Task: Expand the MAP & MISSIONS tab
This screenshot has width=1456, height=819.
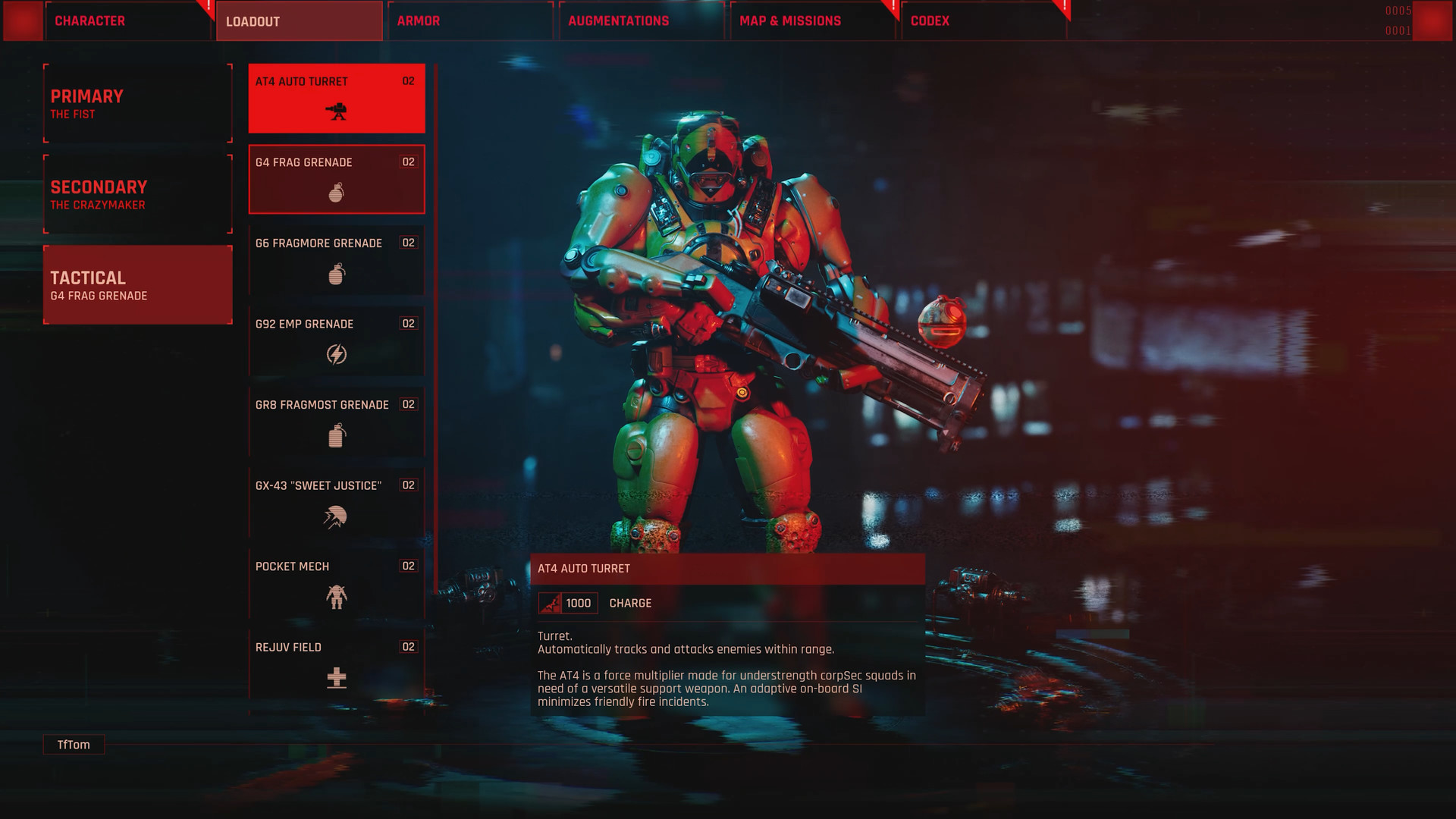Action: pyautogui.click(x=789, y=21)
